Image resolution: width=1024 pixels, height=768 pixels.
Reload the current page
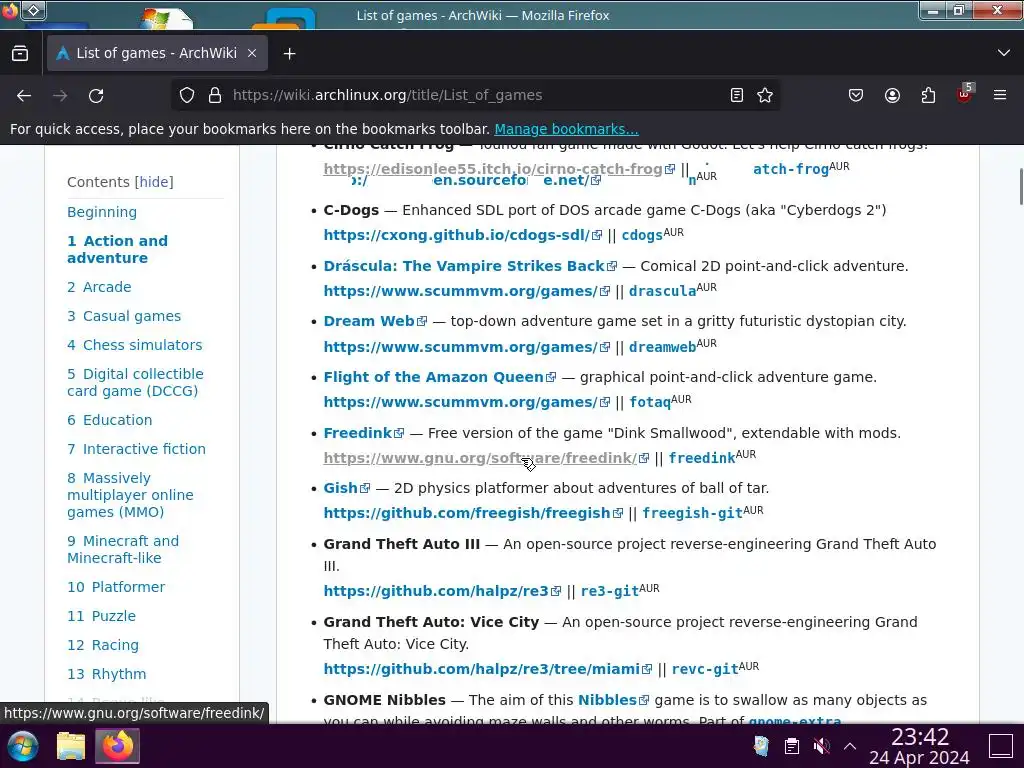pyautogui.click(x=96, y=96)
